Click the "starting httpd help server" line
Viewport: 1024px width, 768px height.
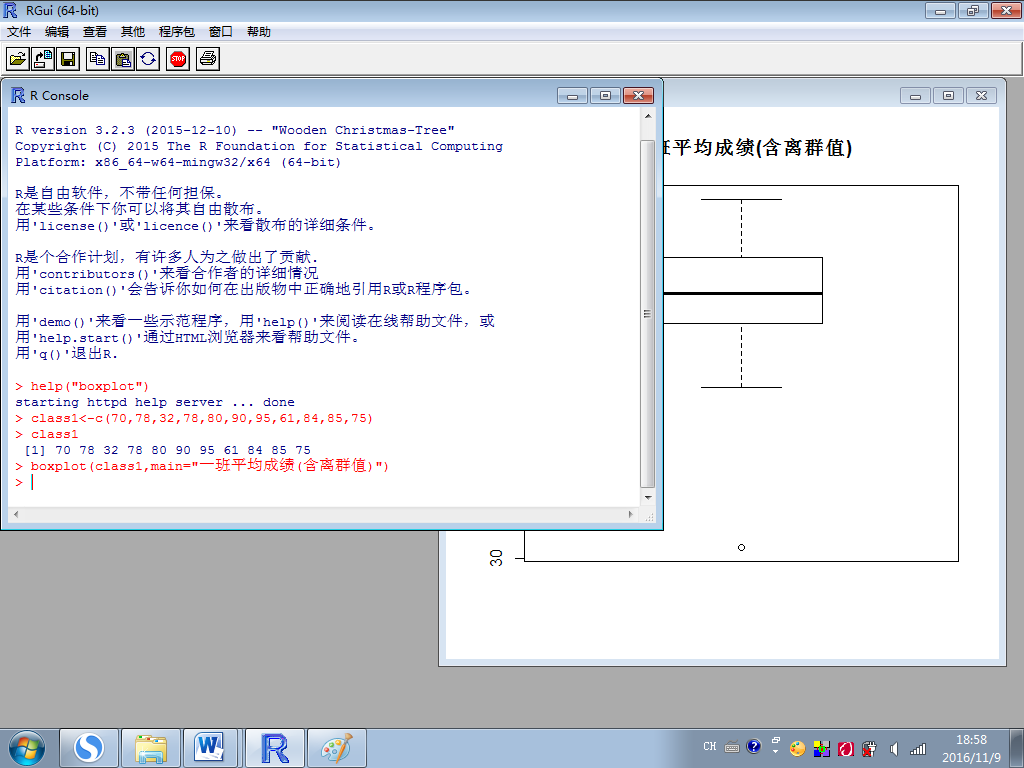[x=155, y=403]
